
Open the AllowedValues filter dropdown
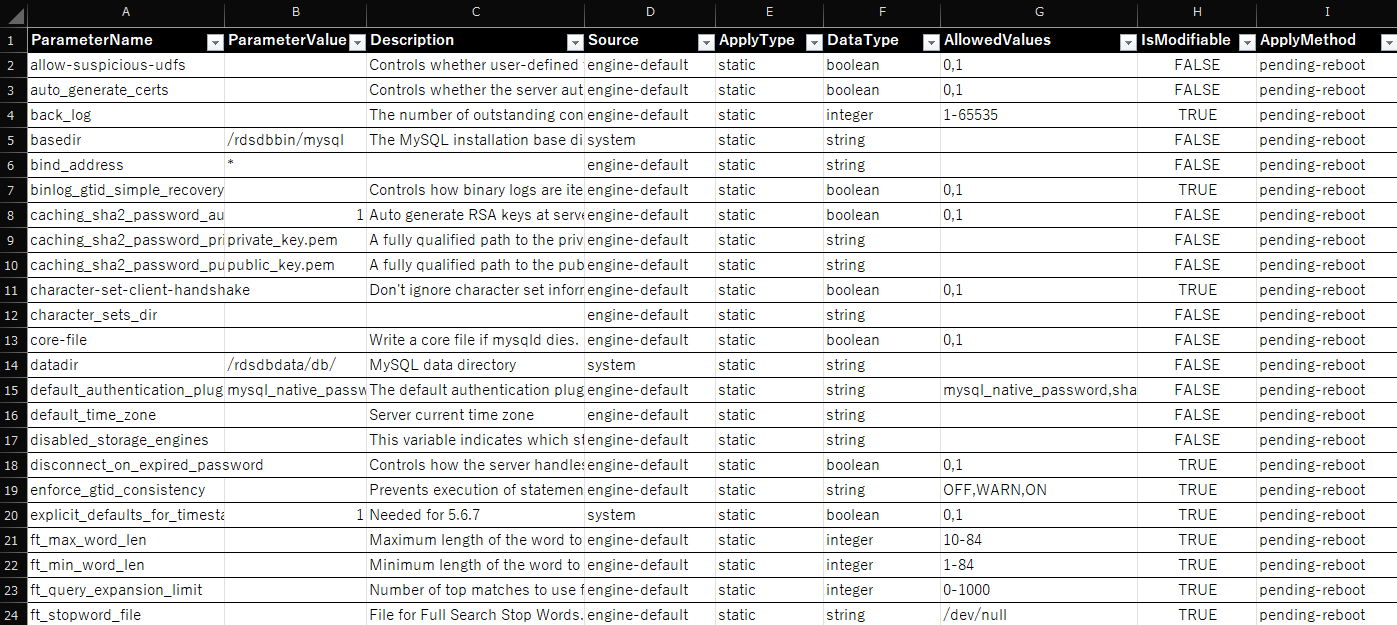(1128, 41)
